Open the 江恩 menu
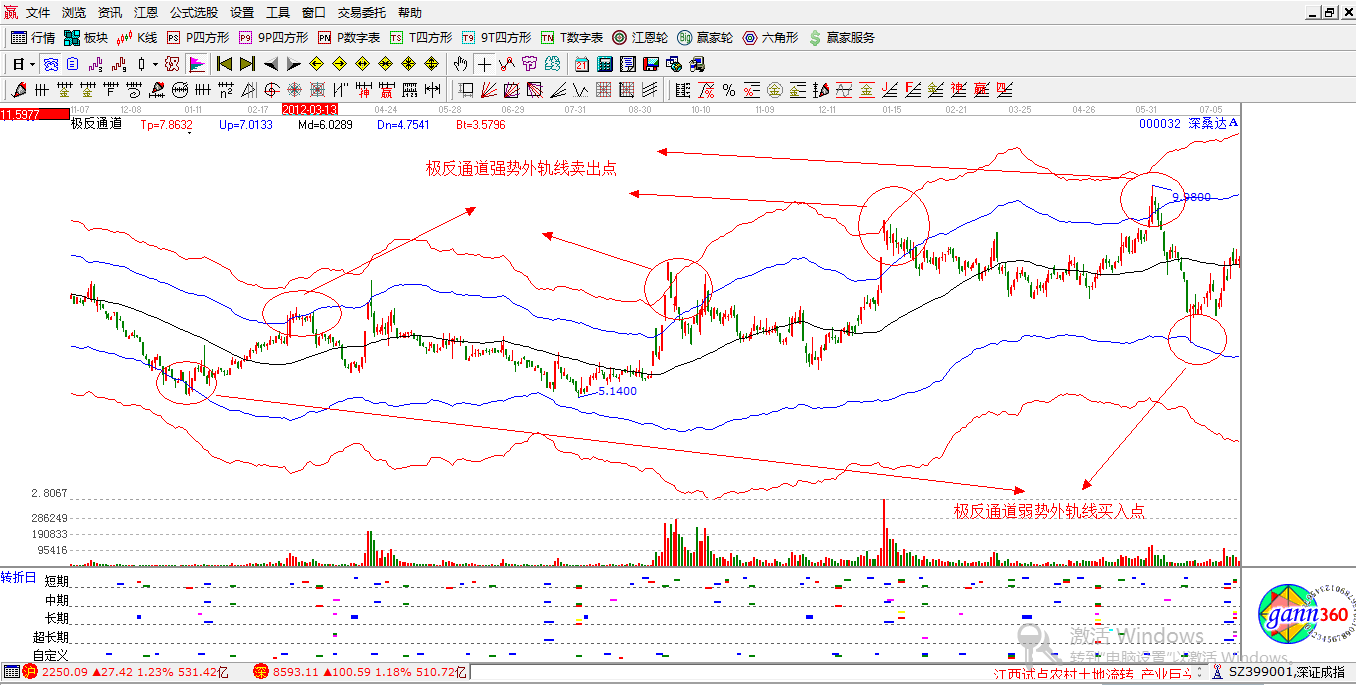This screenshot has width=1356, height=685. [145, 12]
